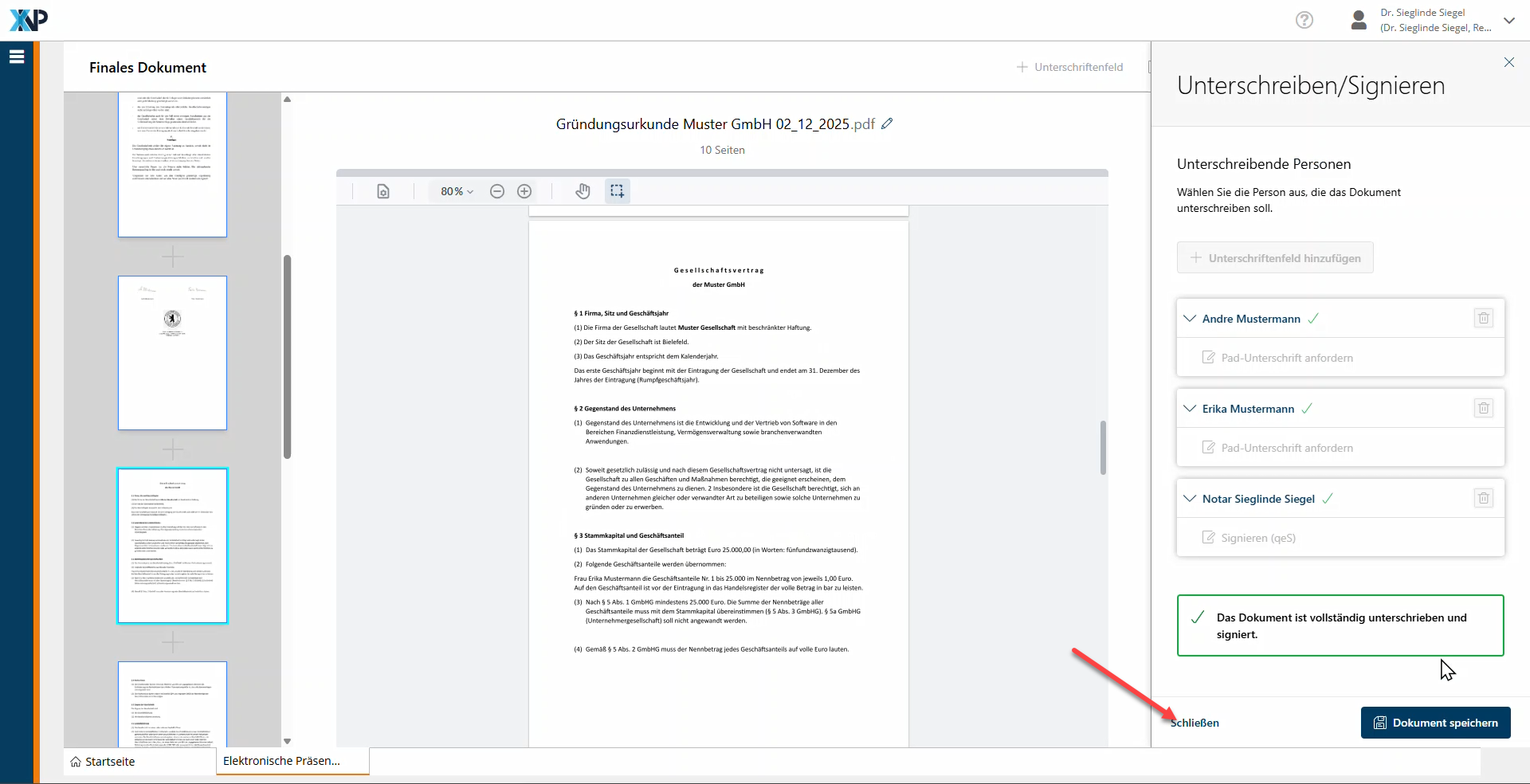The height and width of the screenshot is (784, 1530).
Task: Close the Unterschreiben/Signieren panel
Action: [x=1508, y=62]
